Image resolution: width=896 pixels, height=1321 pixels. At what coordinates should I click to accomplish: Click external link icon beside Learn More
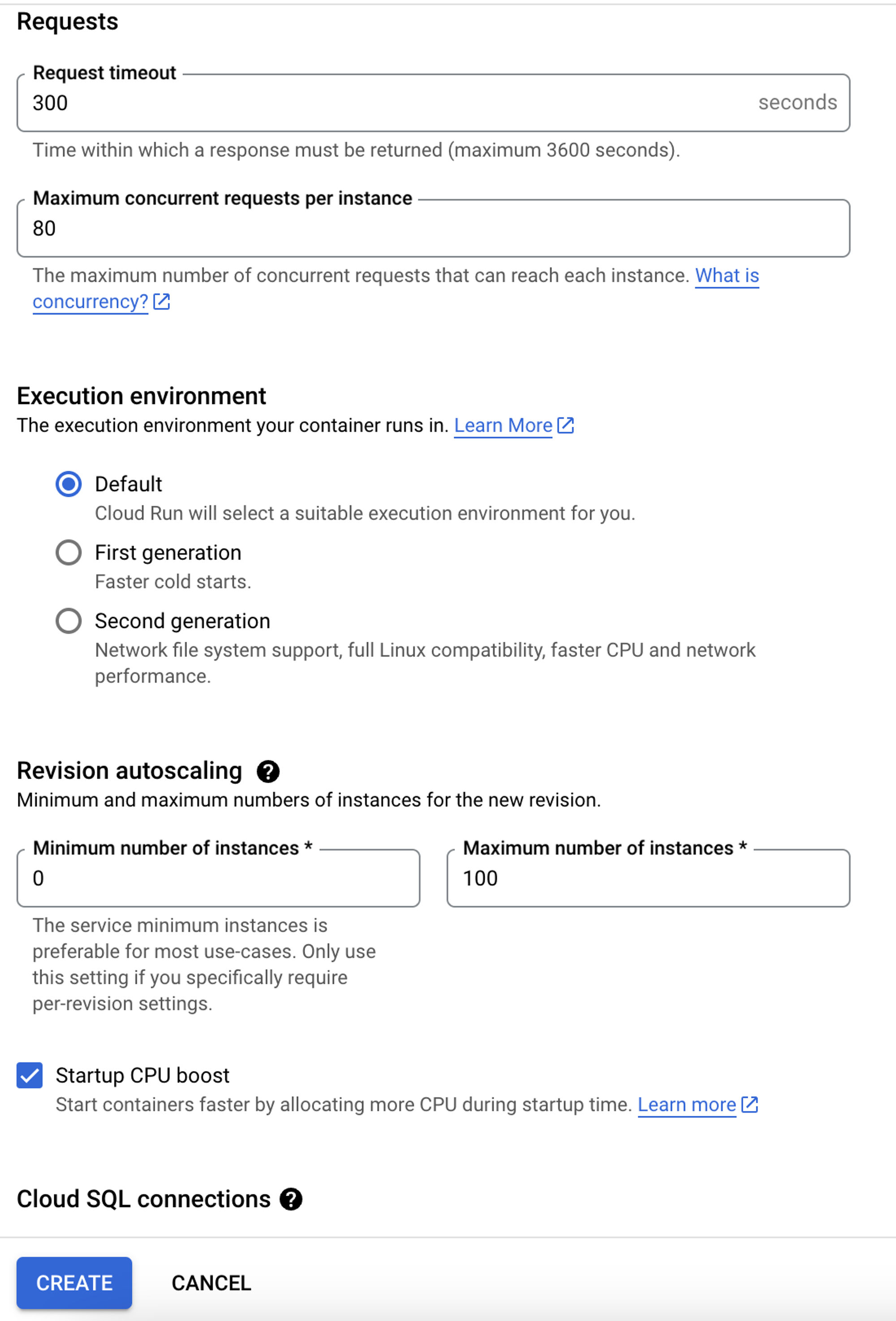coord(566,425)
